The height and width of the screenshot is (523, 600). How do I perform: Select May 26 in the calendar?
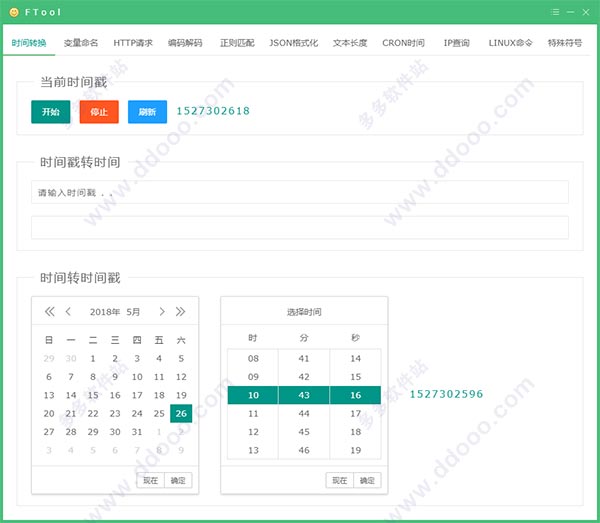pos(181,413)
